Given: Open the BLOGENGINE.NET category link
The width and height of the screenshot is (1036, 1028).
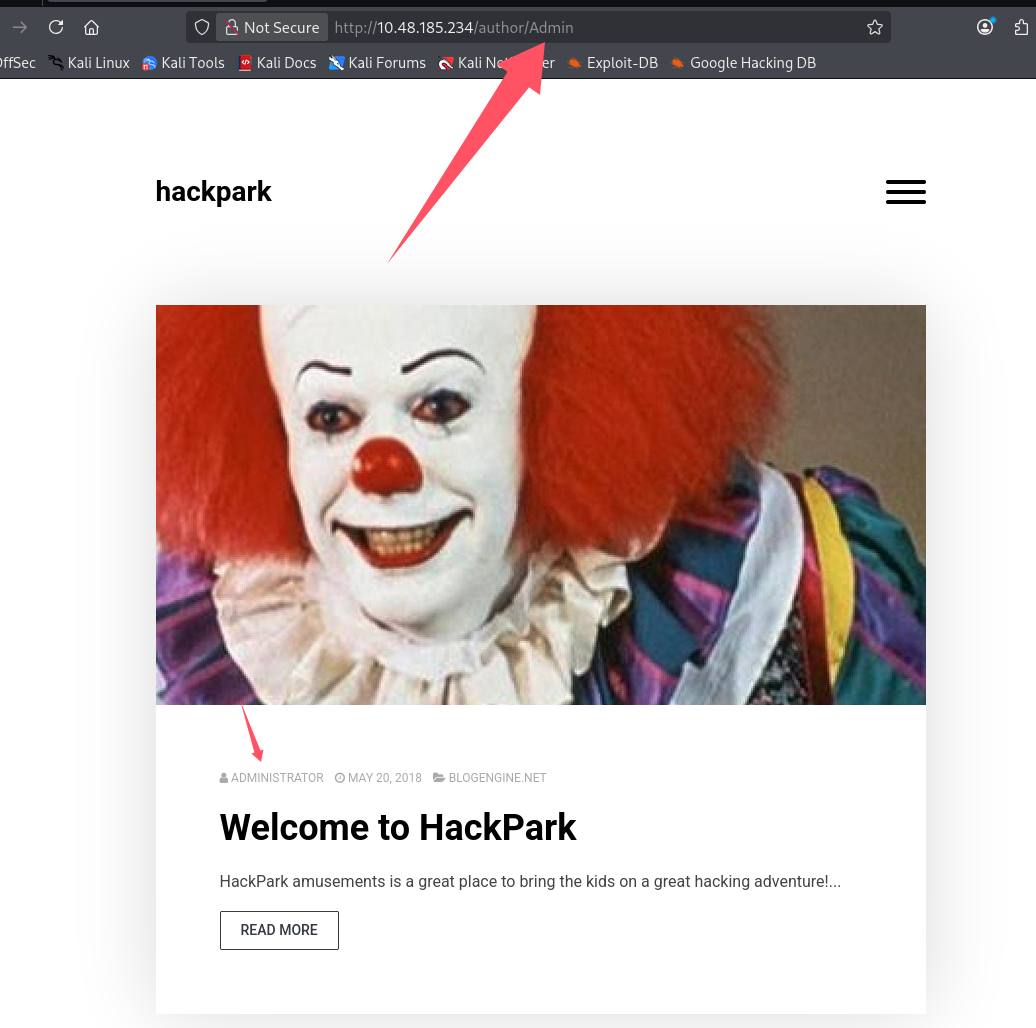Looking at the screenshot, I should (x=497, y=778).
